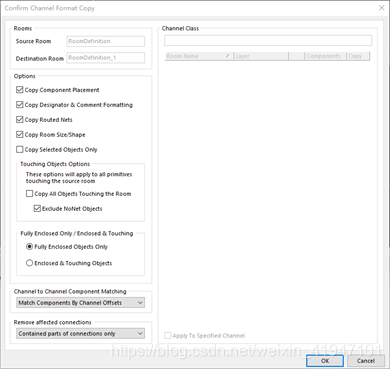The width and height of the screenshot is (390, 369).
Task: Click the Cancel button
Action: pyautogui.click(x=366, y=361)
